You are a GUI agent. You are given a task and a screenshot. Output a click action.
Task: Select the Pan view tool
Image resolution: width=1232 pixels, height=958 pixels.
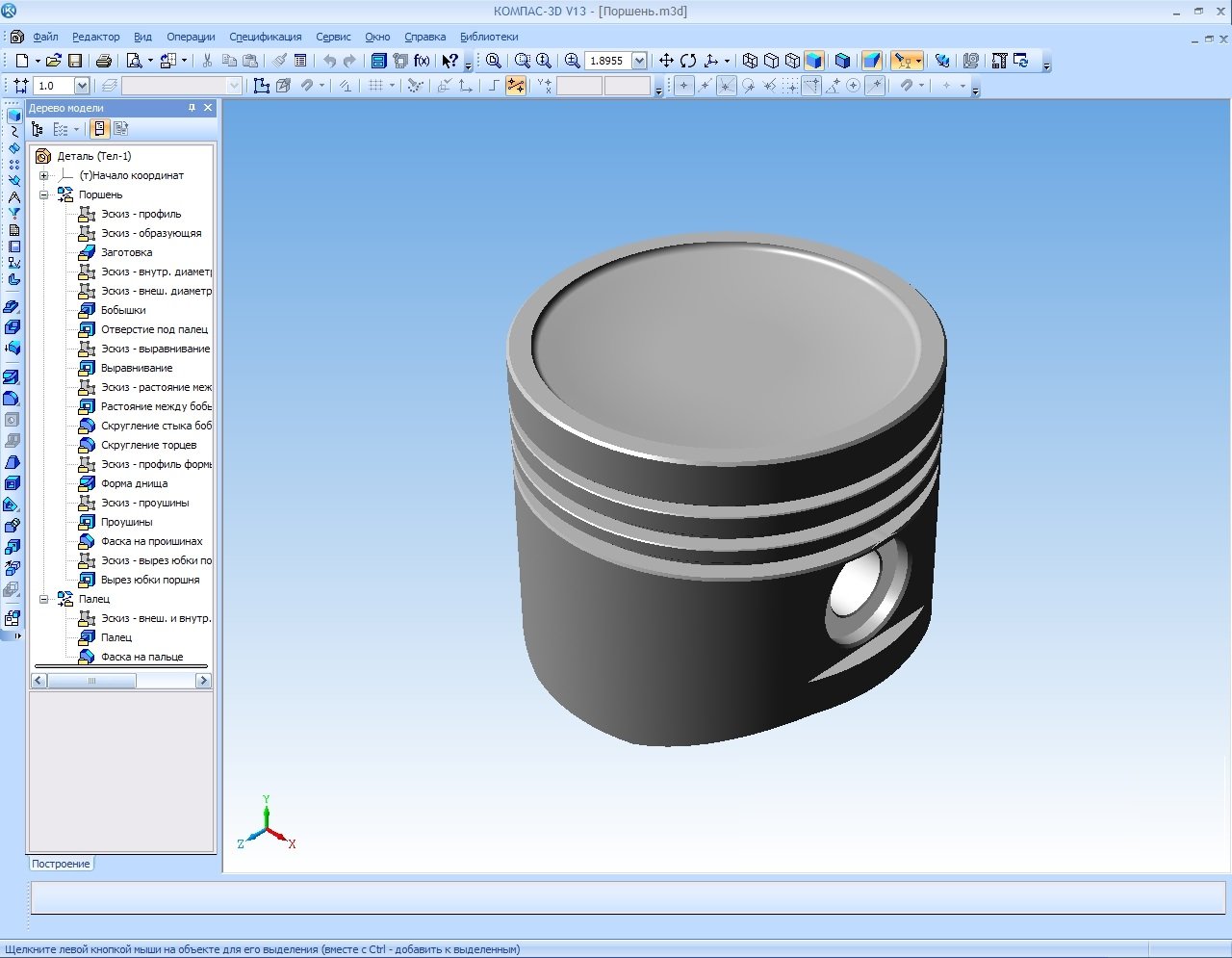coord(666,61)
